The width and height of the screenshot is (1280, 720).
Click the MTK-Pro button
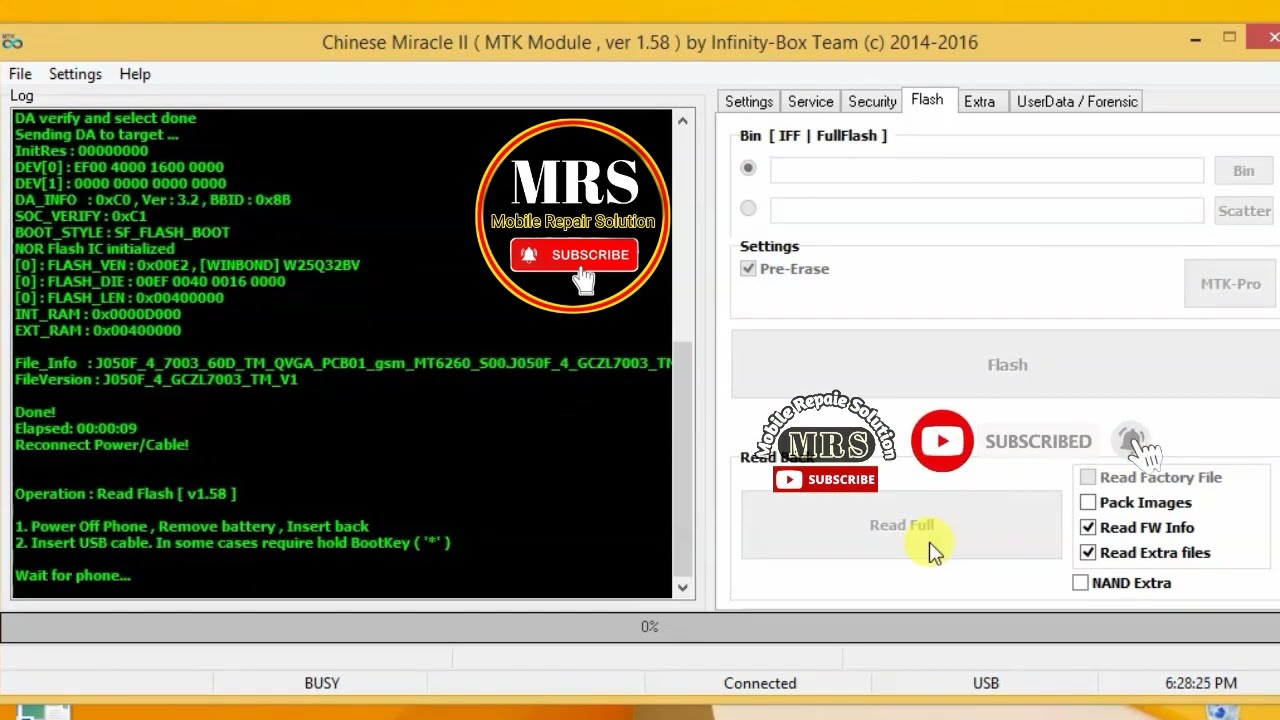pos(1230,284)
